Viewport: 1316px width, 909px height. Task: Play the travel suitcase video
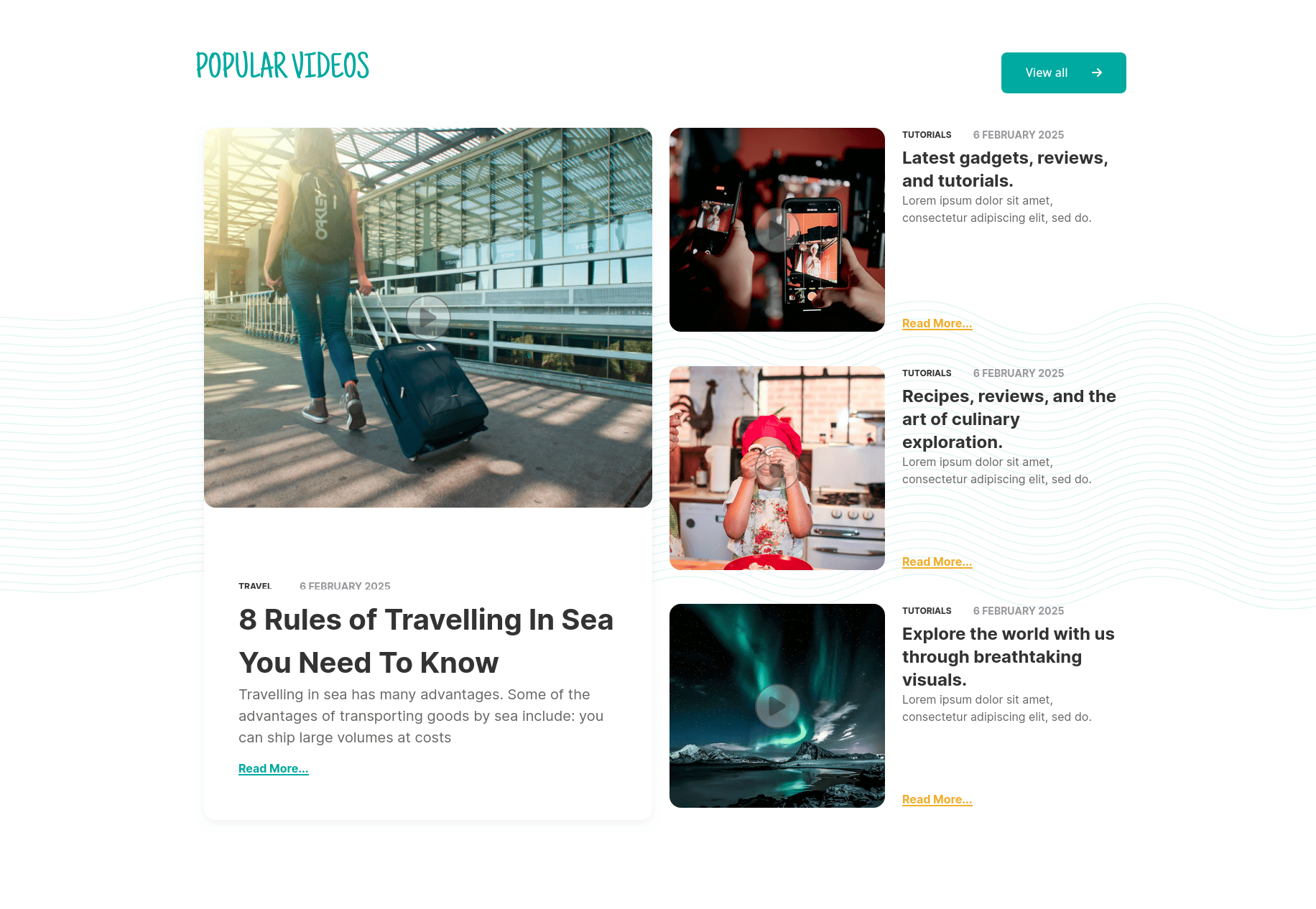[428, 317]
